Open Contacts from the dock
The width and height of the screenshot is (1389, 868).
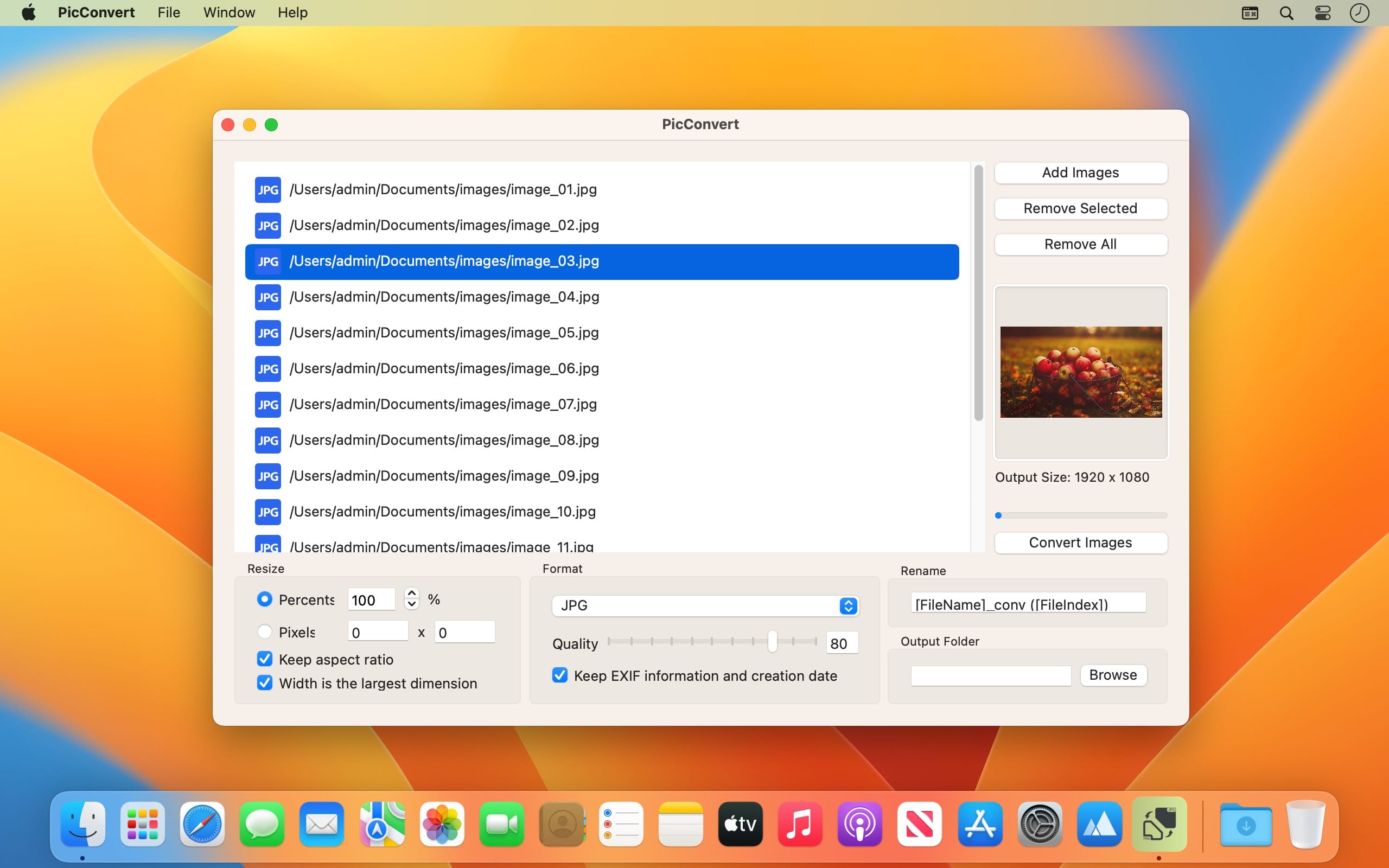tap(562, 825)
